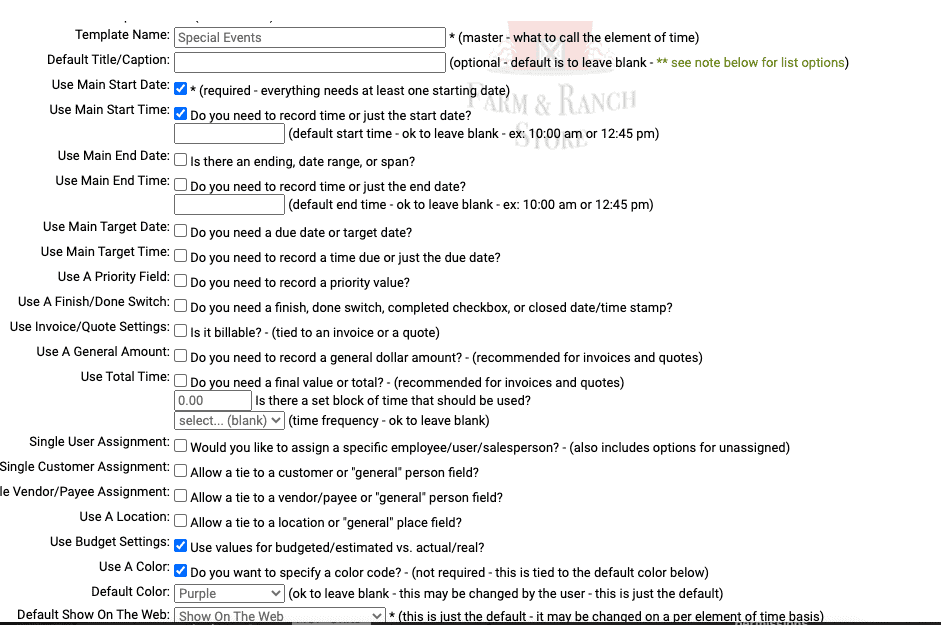
Task: Click the default start time field
Action: pos(229,133)
